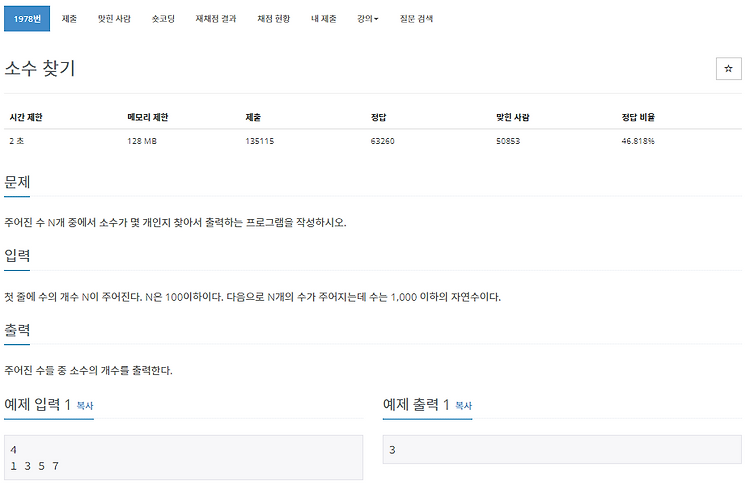
Task: Click the correct answers count 63260
Action: pos(383,141)
